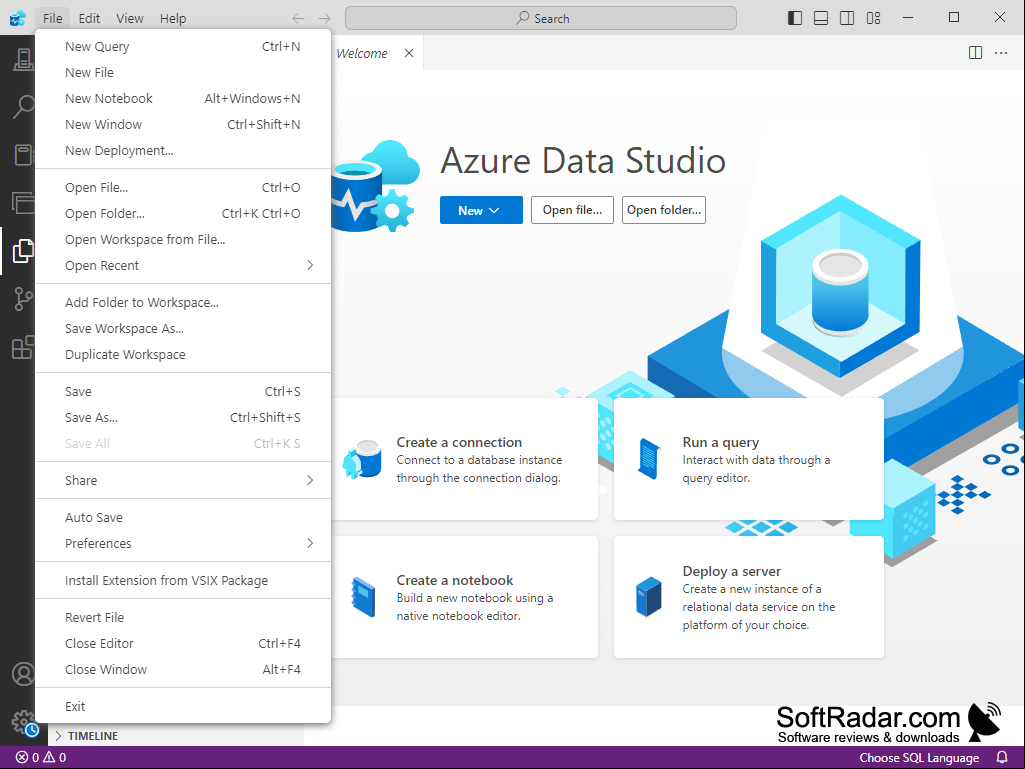Open the Extensions view icon

23,347
